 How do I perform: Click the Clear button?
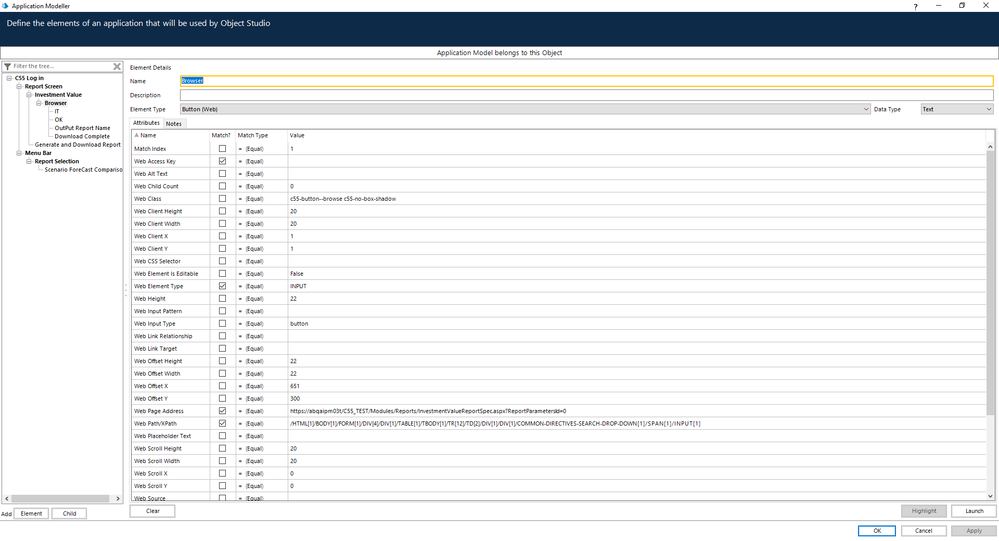[153, 511]
